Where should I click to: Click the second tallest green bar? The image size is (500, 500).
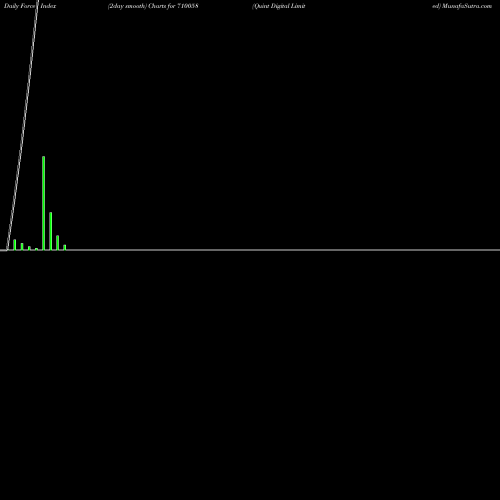click(51, 231)
